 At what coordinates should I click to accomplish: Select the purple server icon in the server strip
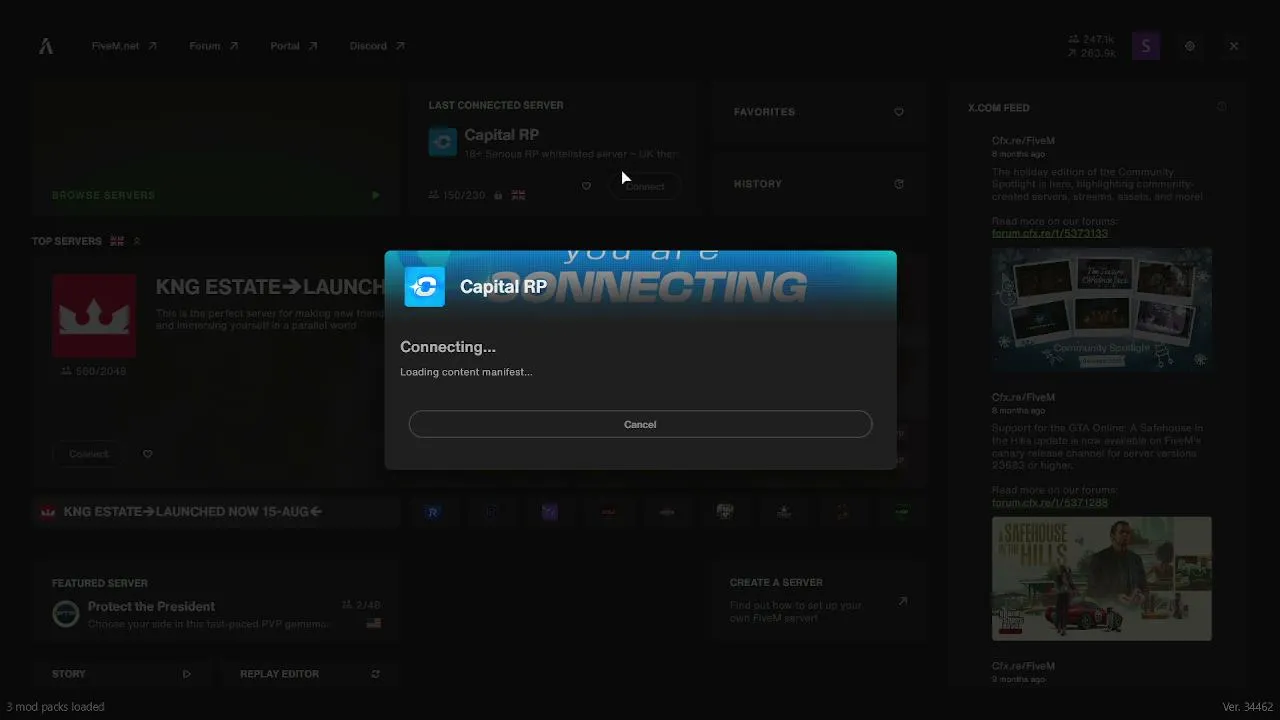coord(550,512)
